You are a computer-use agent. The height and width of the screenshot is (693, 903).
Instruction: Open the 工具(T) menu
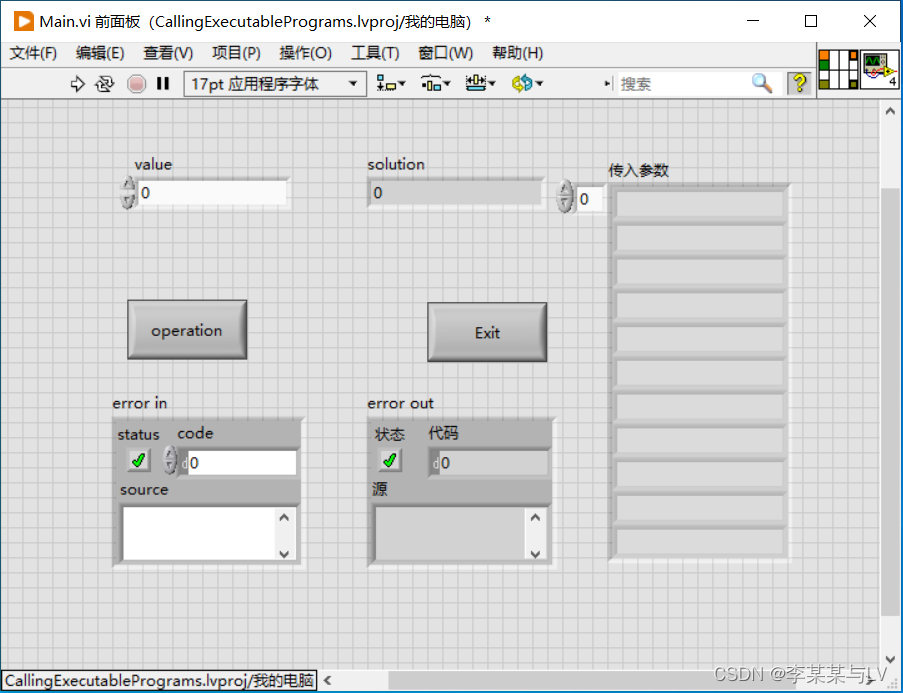pyautogui.click(x=375, y=53)
